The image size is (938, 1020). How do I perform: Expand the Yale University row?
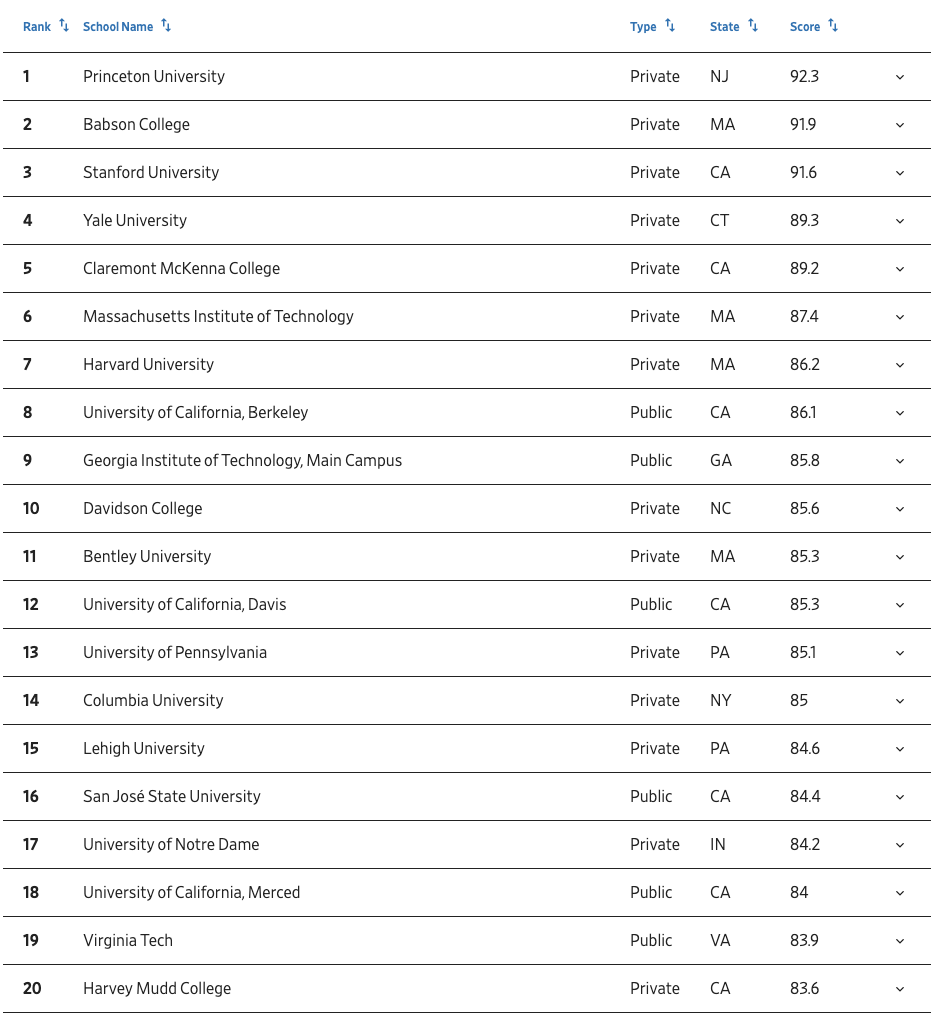click(x=900, y=221)
